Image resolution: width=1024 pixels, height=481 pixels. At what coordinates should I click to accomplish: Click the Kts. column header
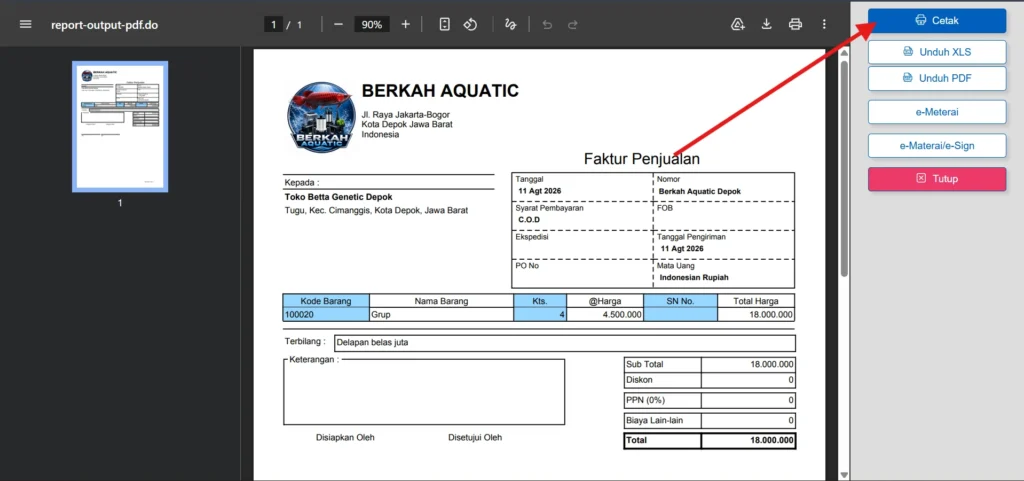click(x=540, y=301)
